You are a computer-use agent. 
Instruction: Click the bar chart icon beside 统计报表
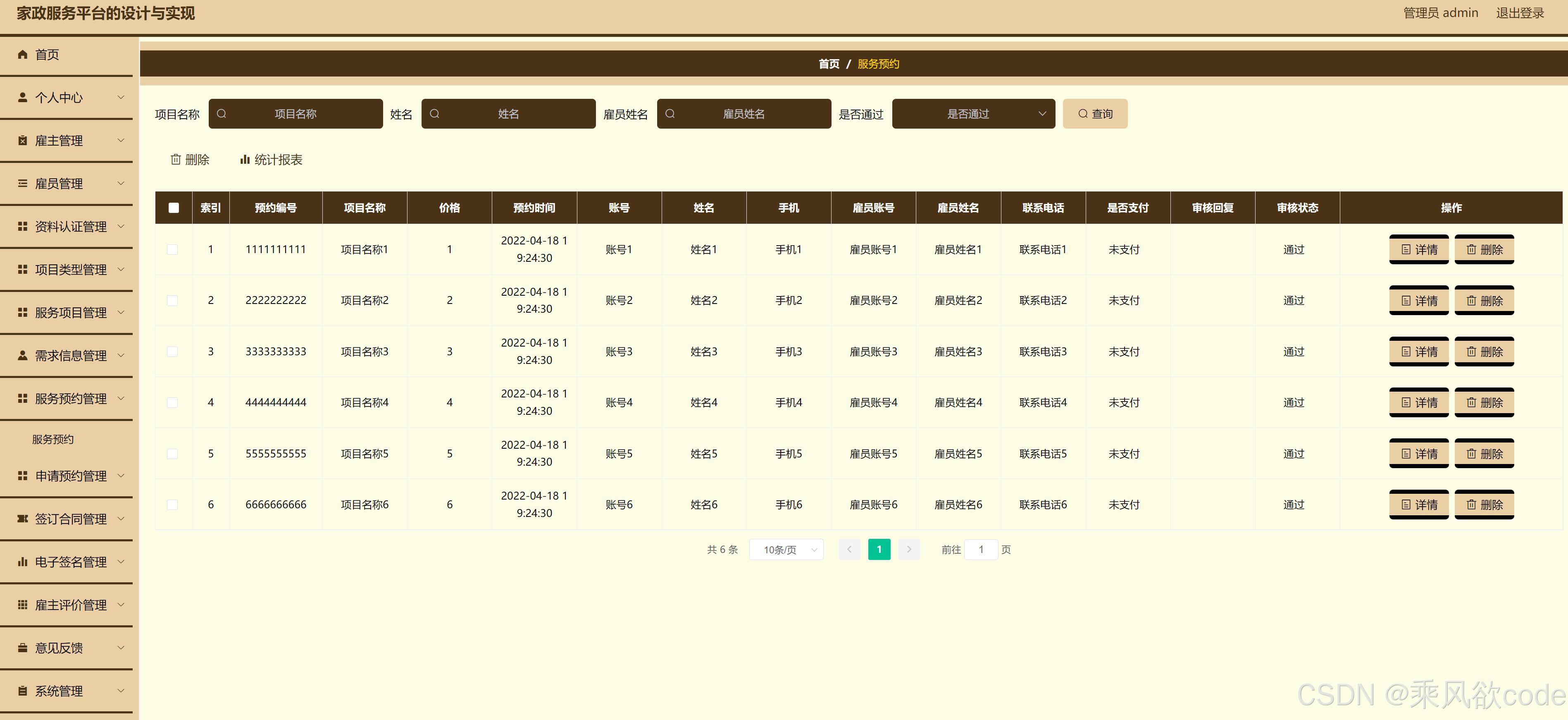245,160
